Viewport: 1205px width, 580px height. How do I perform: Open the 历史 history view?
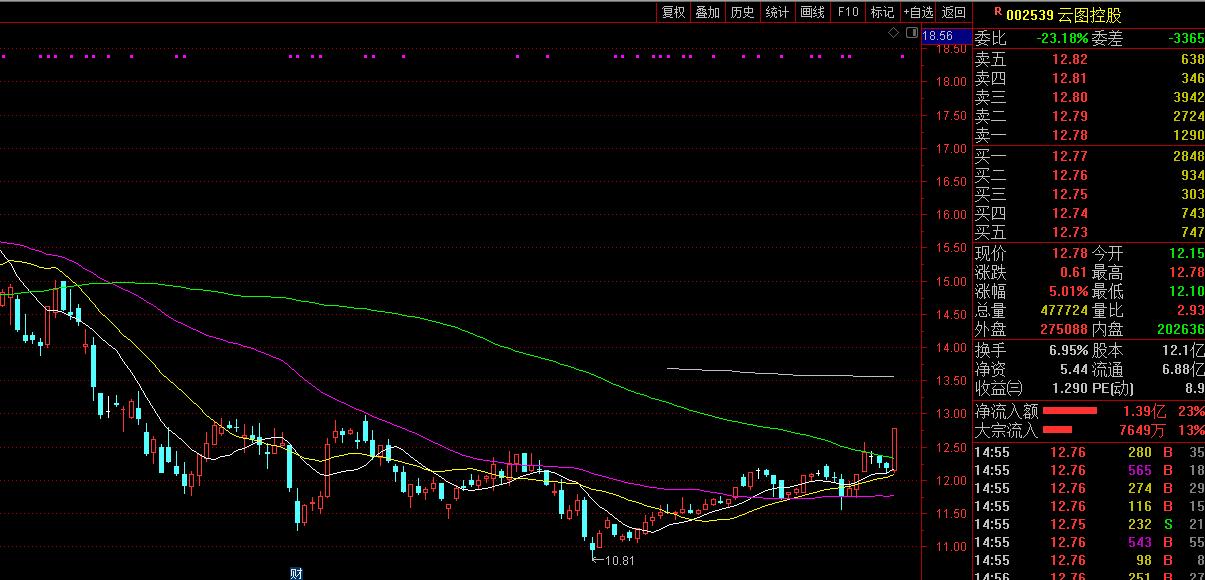coord(742,12)
